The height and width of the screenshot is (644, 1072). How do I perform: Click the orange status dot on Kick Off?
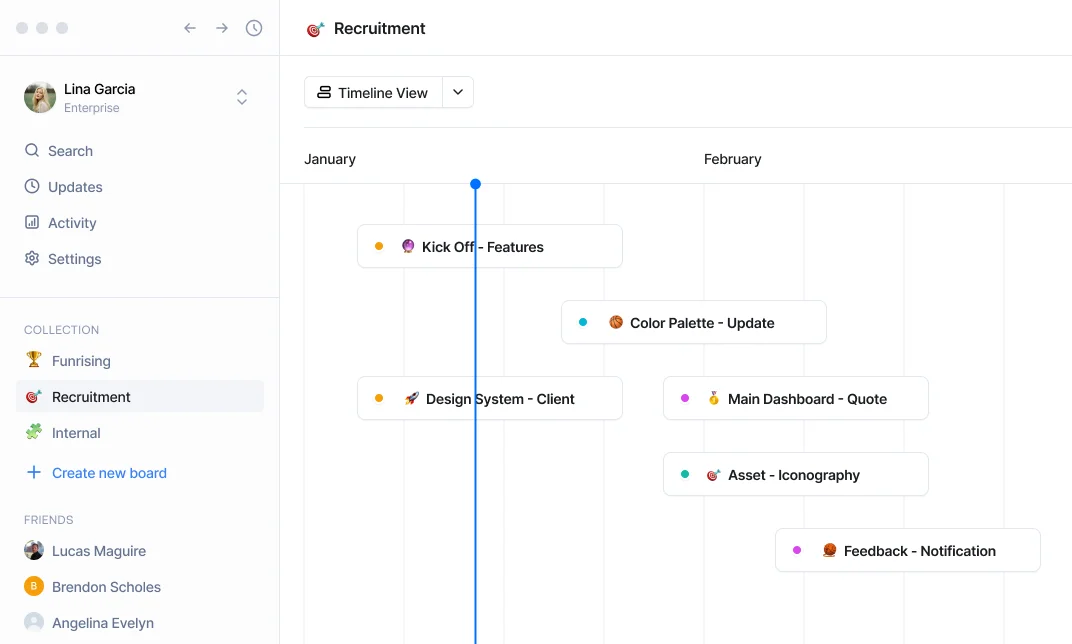(x=379, y=246)
